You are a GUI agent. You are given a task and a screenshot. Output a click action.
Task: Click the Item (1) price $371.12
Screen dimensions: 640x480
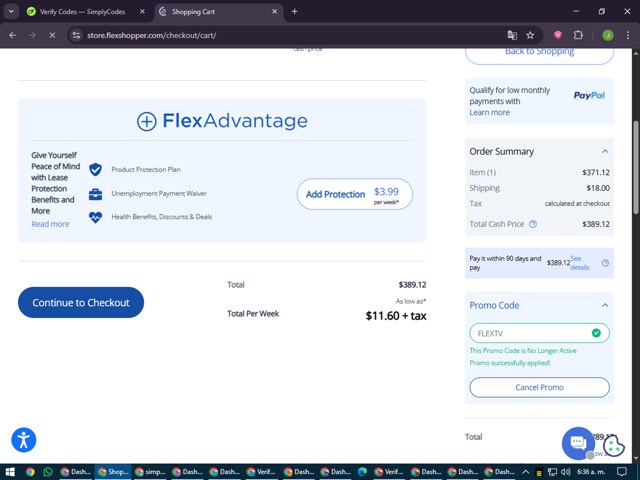pyautogui.click(x=596, y=173)
